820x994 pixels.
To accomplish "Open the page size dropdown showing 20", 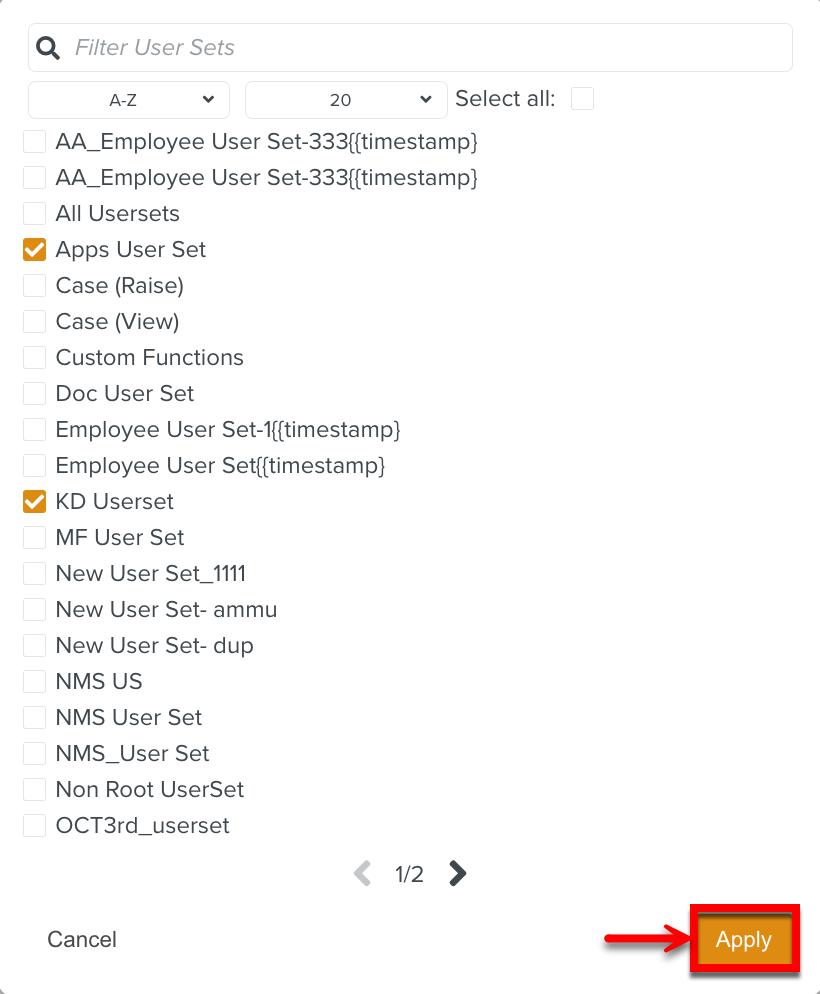I will pyautogui.click(x=345, y=100).
